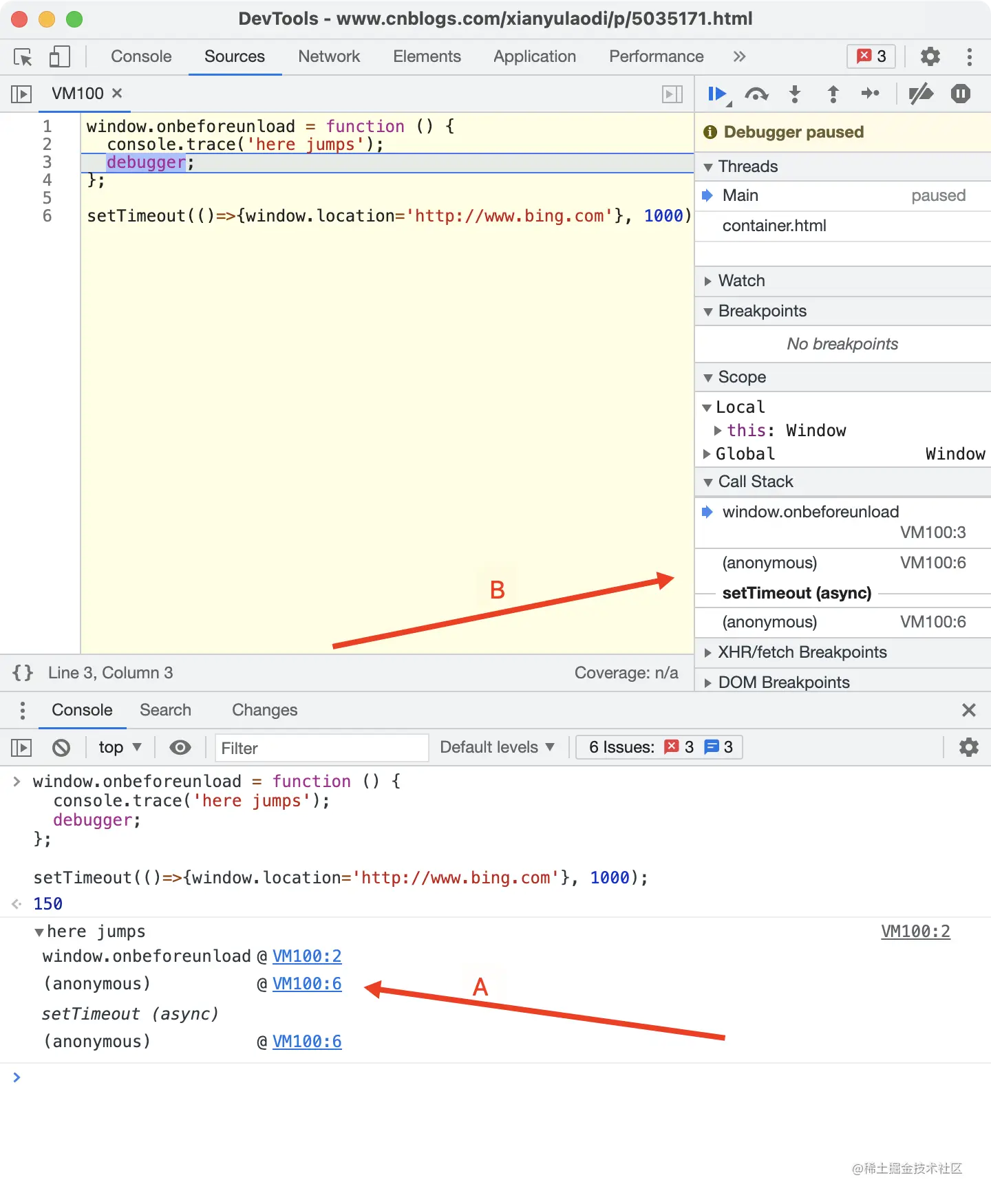Show the sources navigator pane
The height and width of the screenshot is (1204, 991).
[21, 94]
